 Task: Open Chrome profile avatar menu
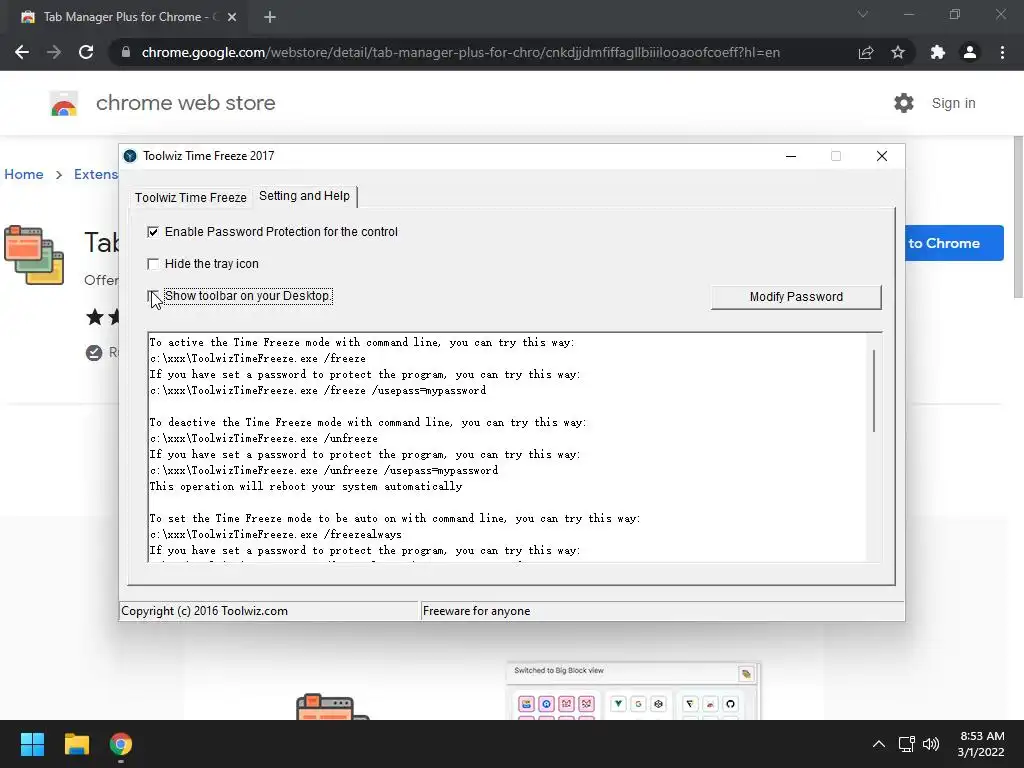point(970,52)
